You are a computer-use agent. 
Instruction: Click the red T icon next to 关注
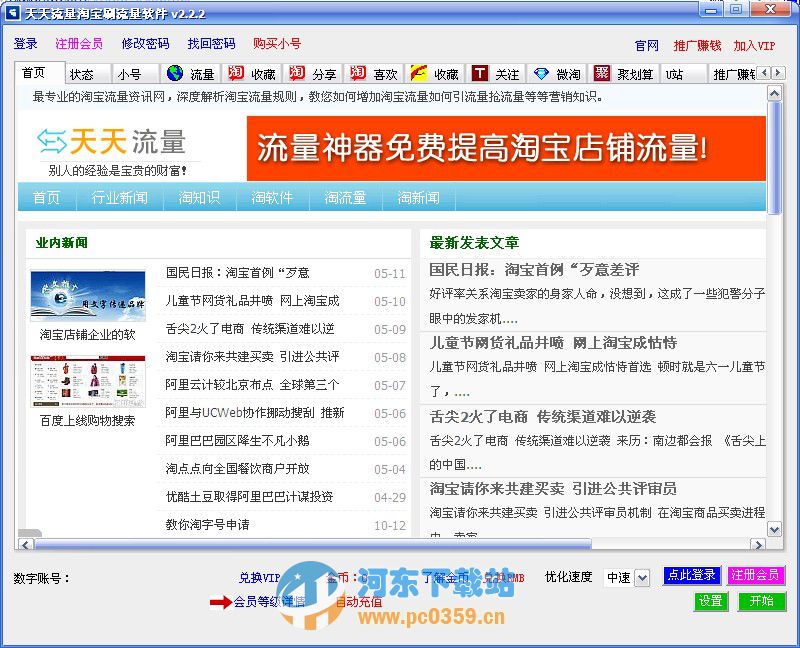[477, 73]
